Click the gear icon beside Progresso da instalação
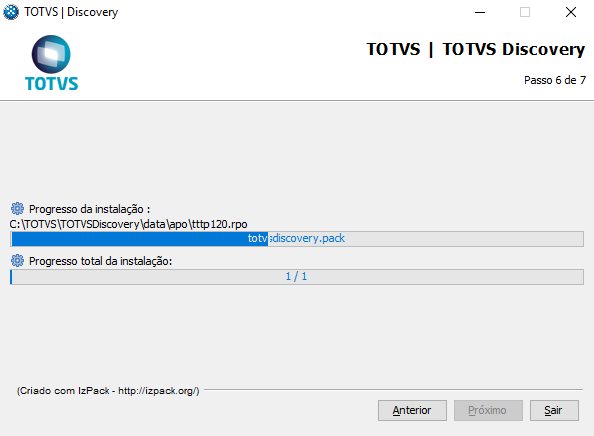The height and width of the screenshot is (436, 594). click(x=17, y=208)
